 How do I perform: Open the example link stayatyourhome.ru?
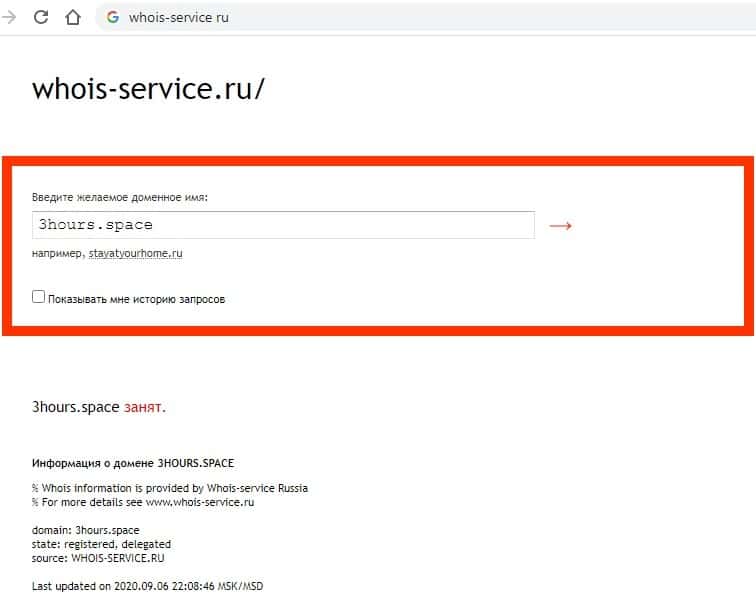click(x=135, y=254)
